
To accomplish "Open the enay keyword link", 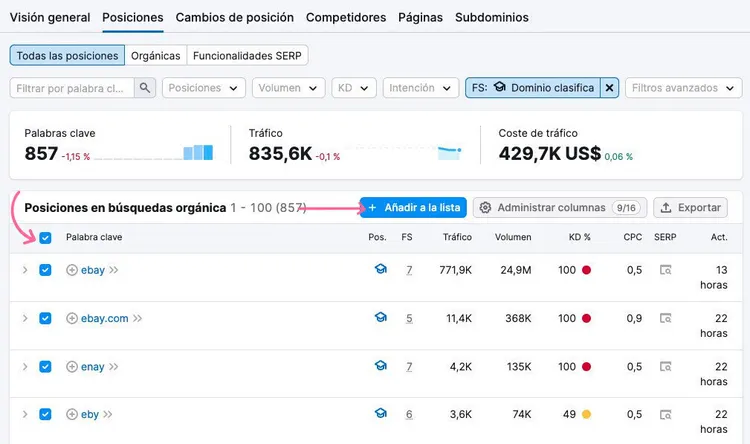I will [92, 367].
